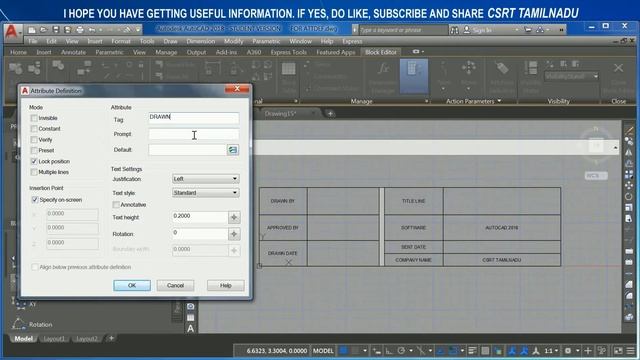Viewport: 640px width, 360px height.
Task: Click the Close Block Editor X icon
Action: click(618, 69)
